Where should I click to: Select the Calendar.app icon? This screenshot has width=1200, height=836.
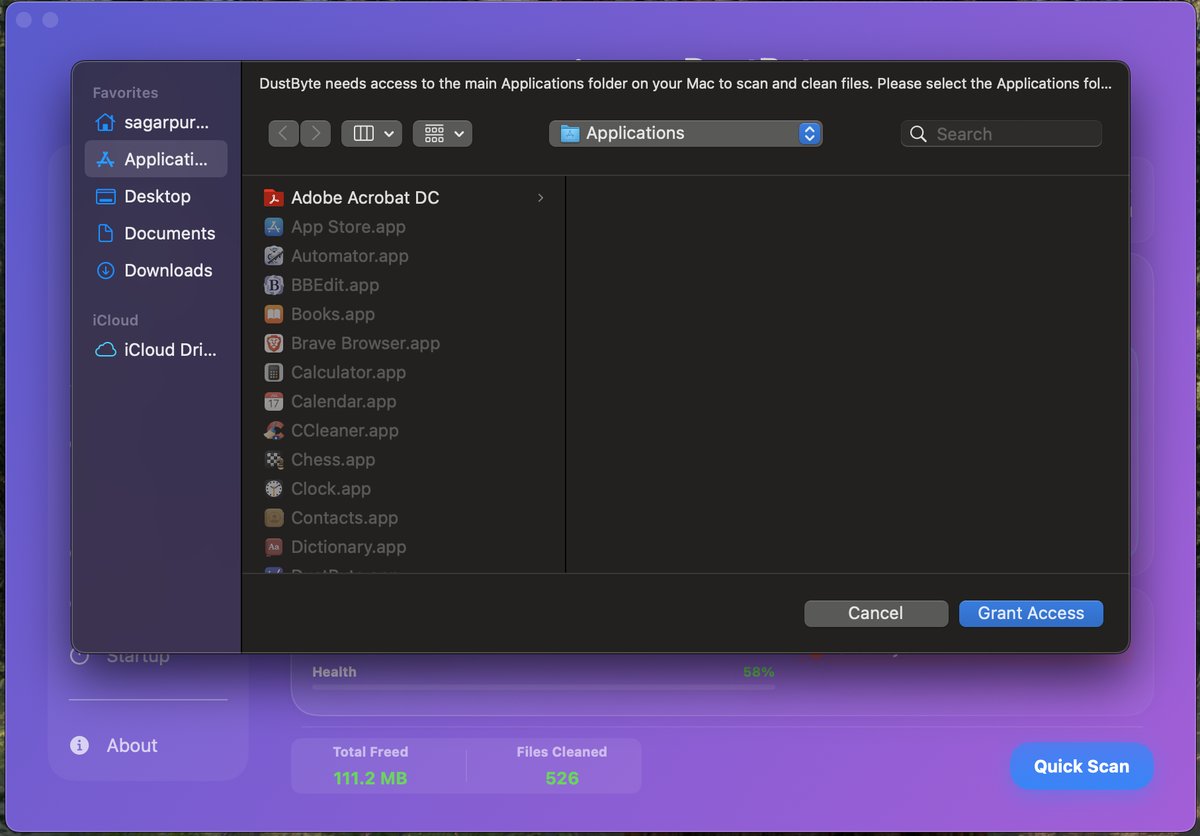click(x=274, y=401)
